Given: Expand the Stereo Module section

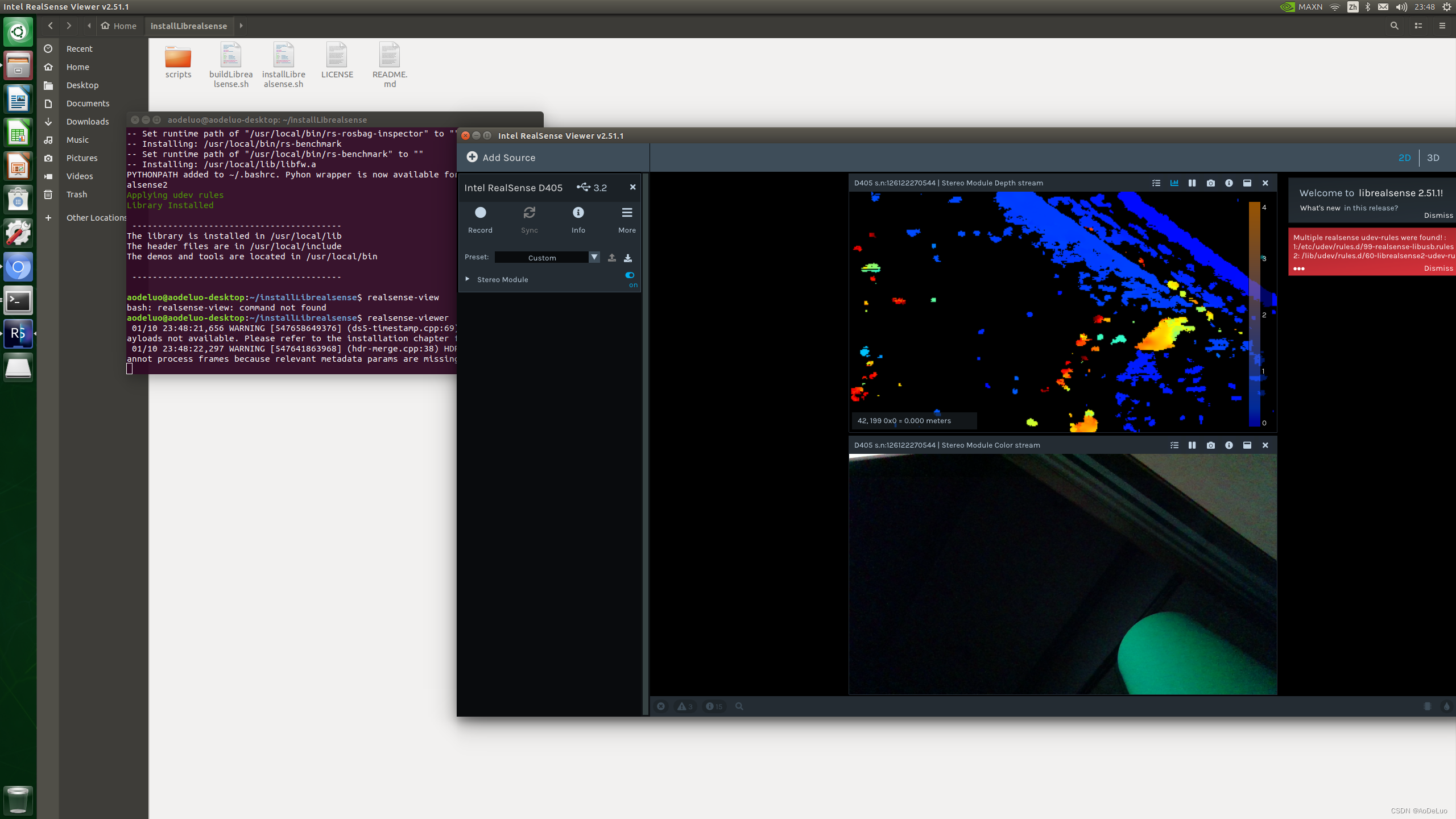Looking at the screenshot, I should 468,279.
